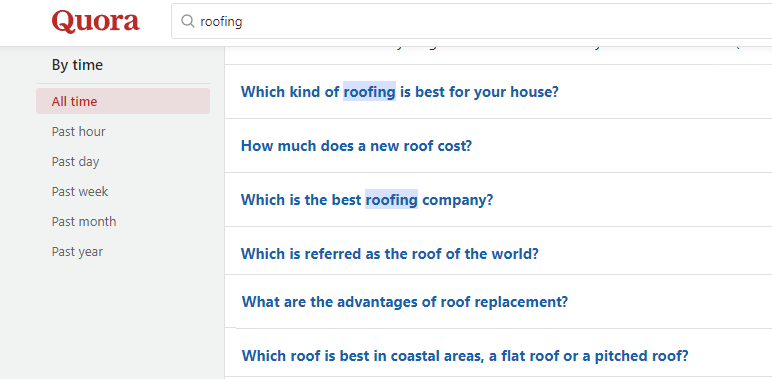Open 'How much does a new roof cost?'
This screenshot has width=772, height=379.
356,146
